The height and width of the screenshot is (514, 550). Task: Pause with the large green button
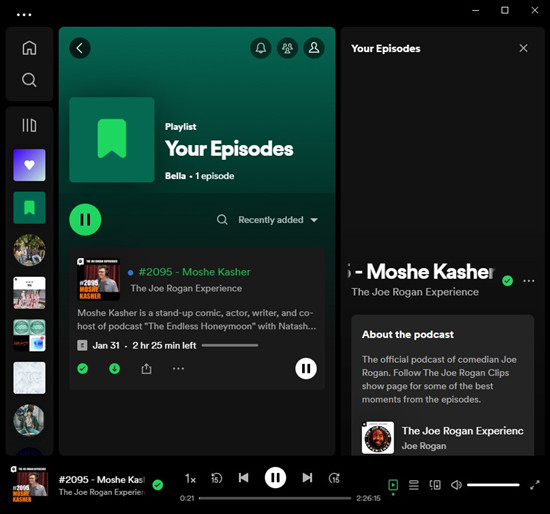(85, 220)
